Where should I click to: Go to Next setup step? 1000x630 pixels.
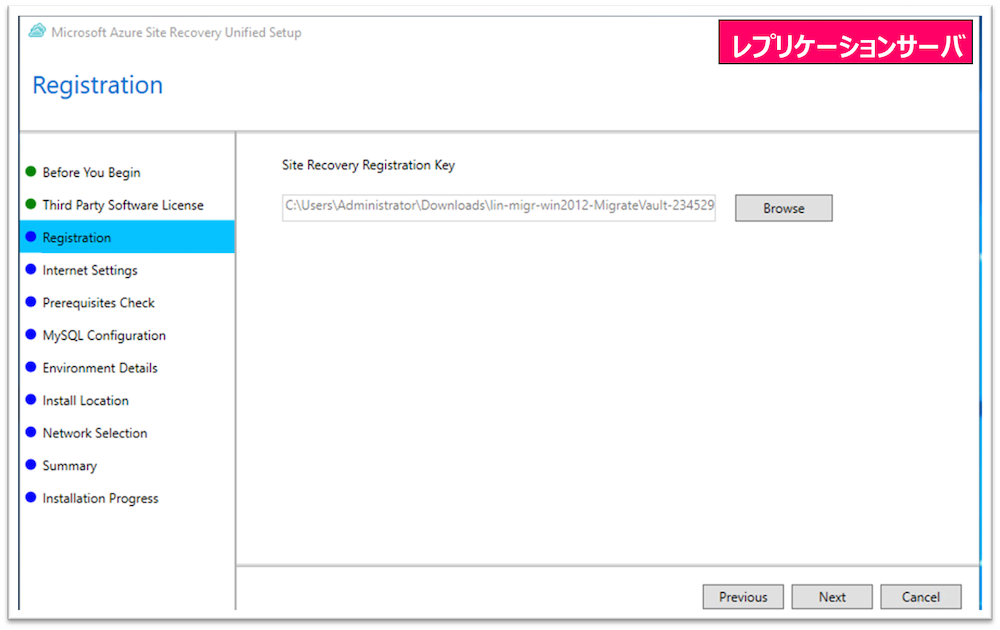pyautogui.click(x=832, y=597)
